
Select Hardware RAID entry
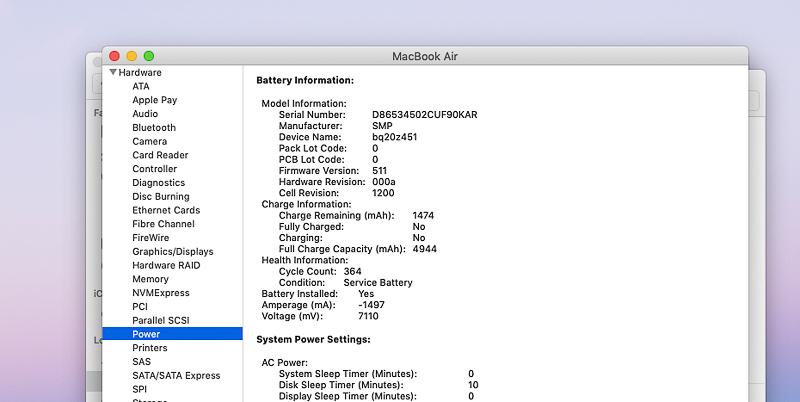(x=166, y=265)
